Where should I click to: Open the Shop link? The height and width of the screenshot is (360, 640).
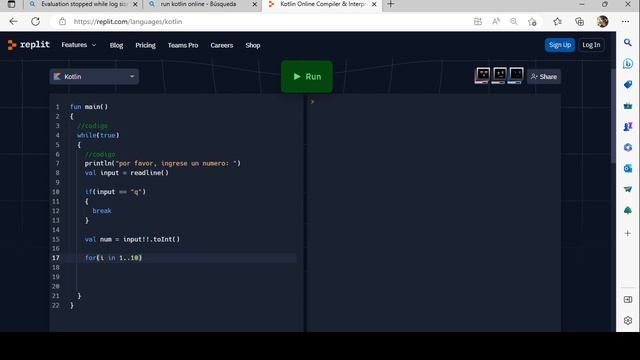pos(253,45)
